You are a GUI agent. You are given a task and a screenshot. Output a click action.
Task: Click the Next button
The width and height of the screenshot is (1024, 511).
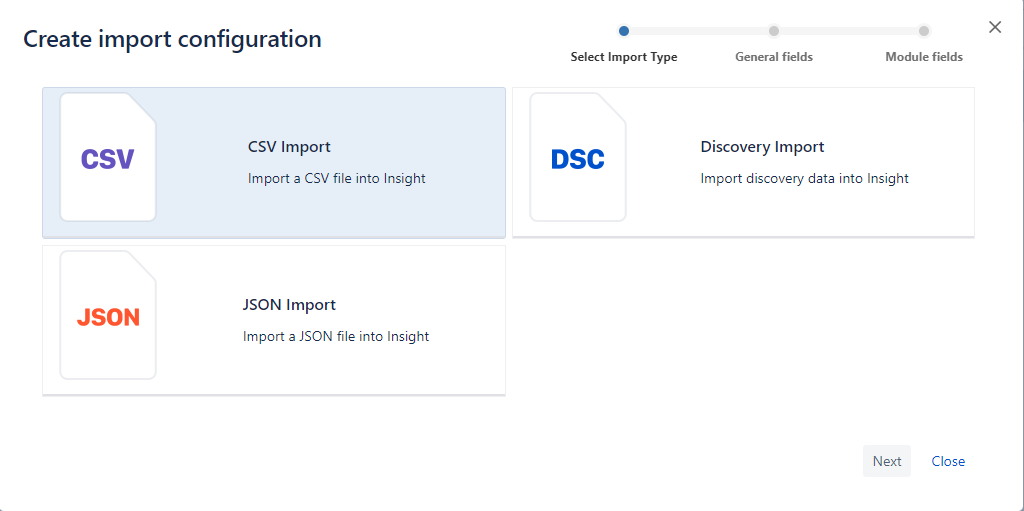coord(887,461)
